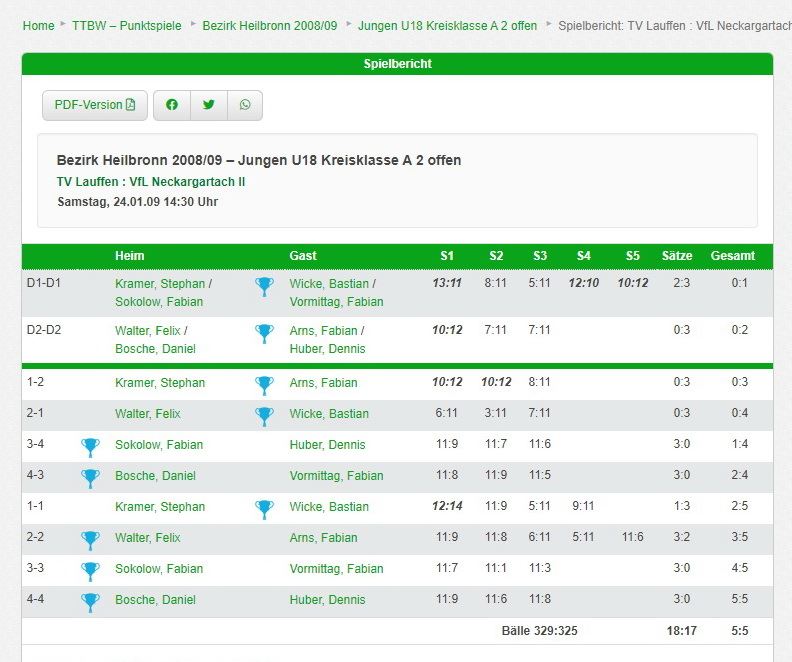This screenshot has height=662, width=792.
Task: Open Walter, Felix in the 2-1 row
Action: 147,414
